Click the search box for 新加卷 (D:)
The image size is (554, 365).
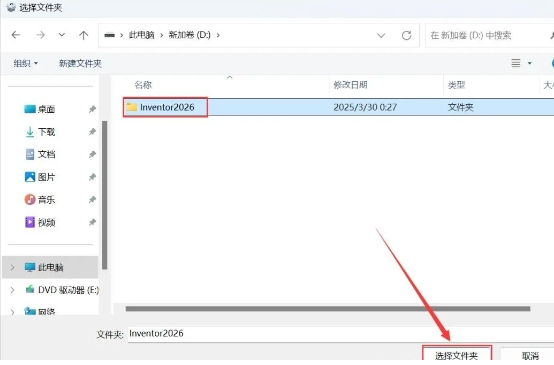coord(489,35)
